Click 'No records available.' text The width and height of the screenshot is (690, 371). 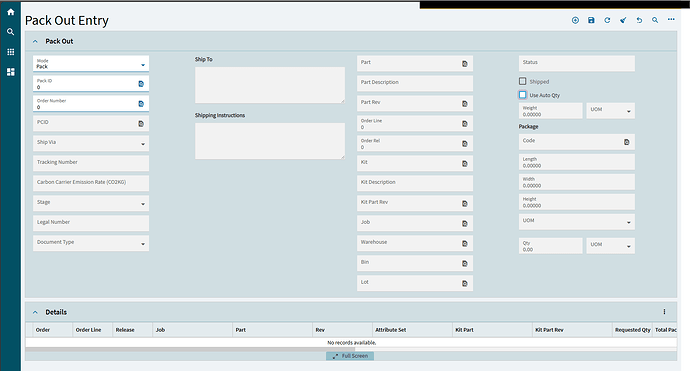coord(352,342)
